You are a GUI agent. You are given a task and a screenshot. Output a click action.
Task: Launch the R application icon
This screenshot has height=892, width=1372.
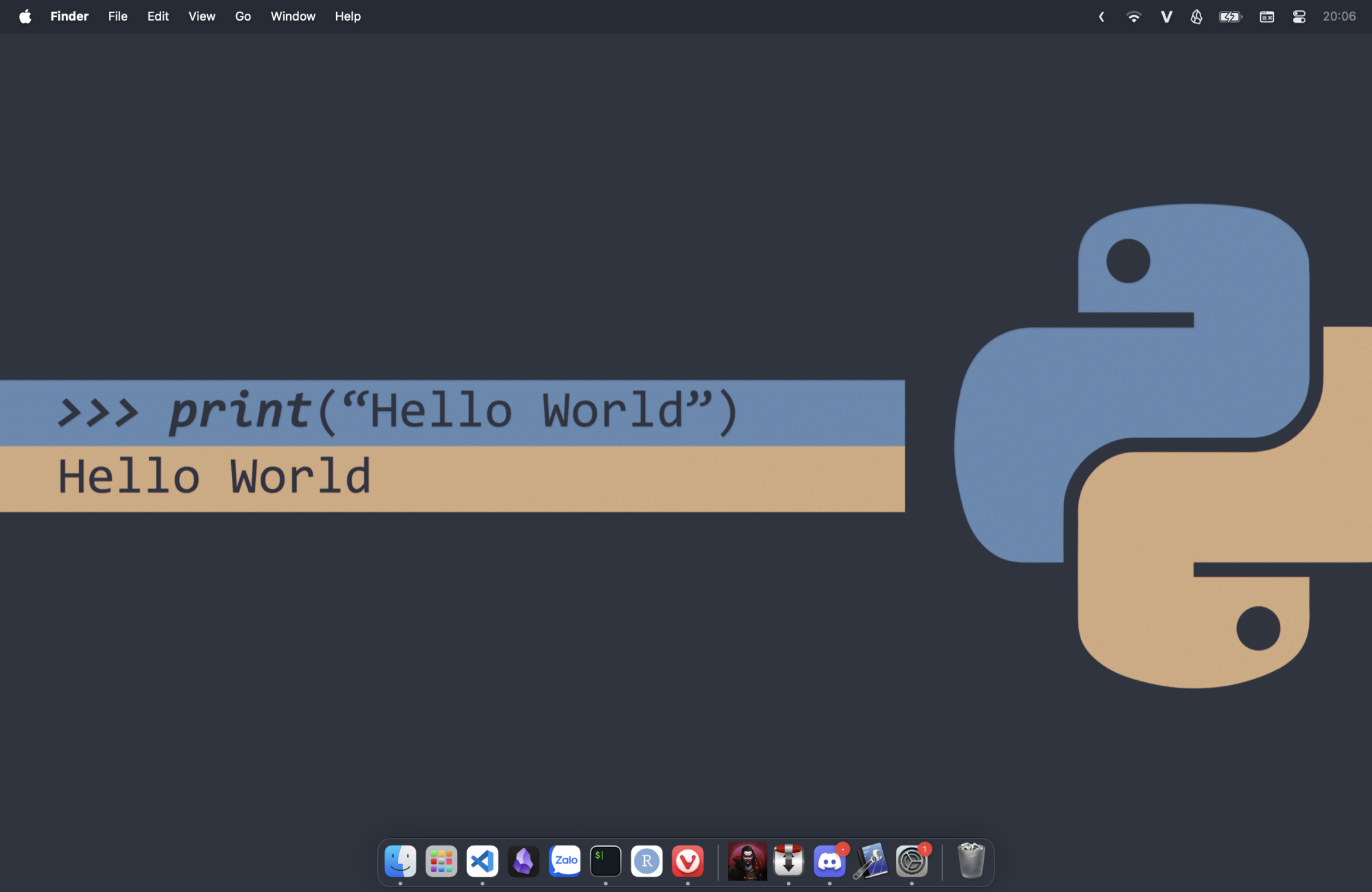tap(647, 861)
